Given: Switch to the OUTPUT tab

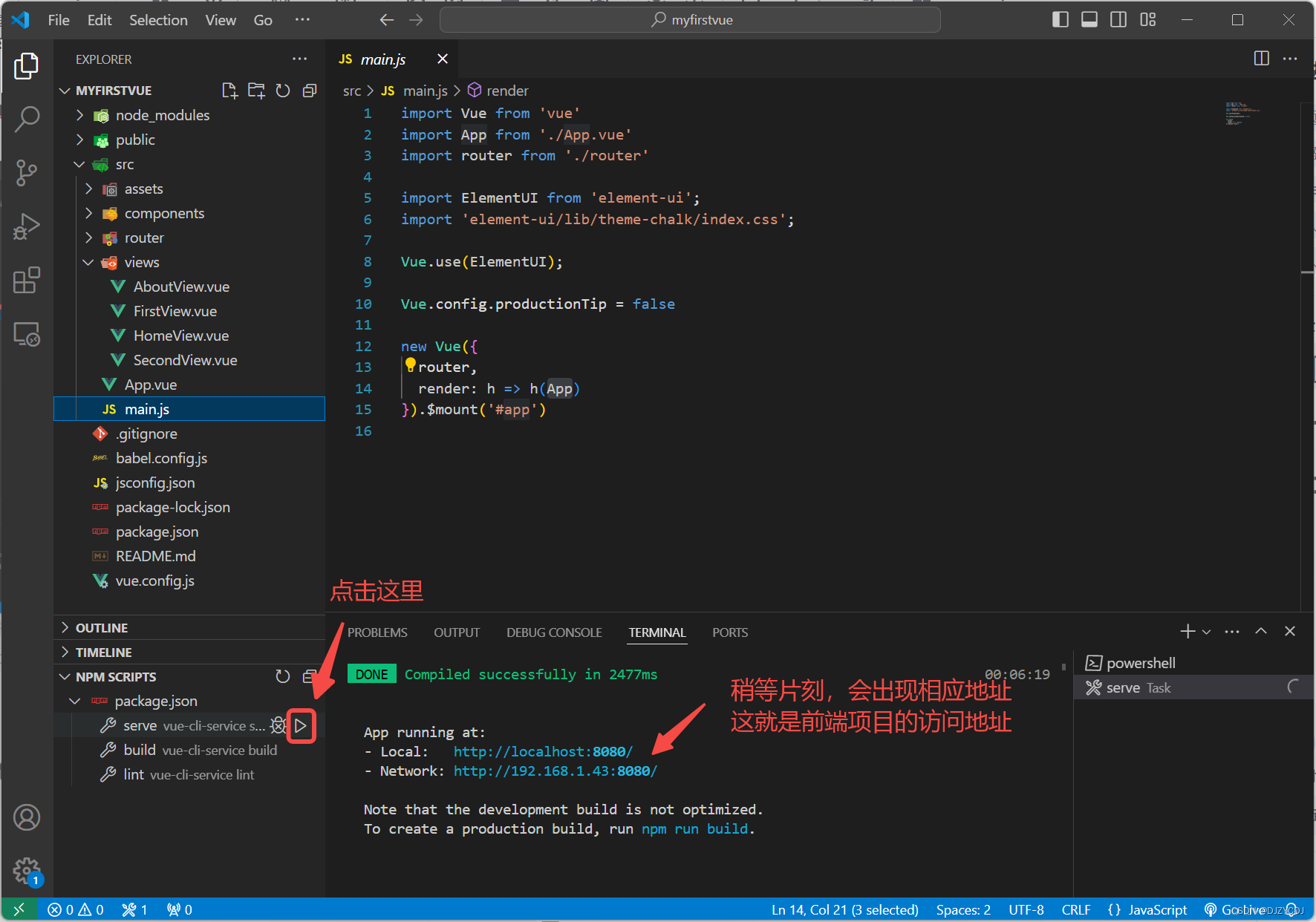Looking at the screenshot, I should pyautogui.click(x=457, y=632).
